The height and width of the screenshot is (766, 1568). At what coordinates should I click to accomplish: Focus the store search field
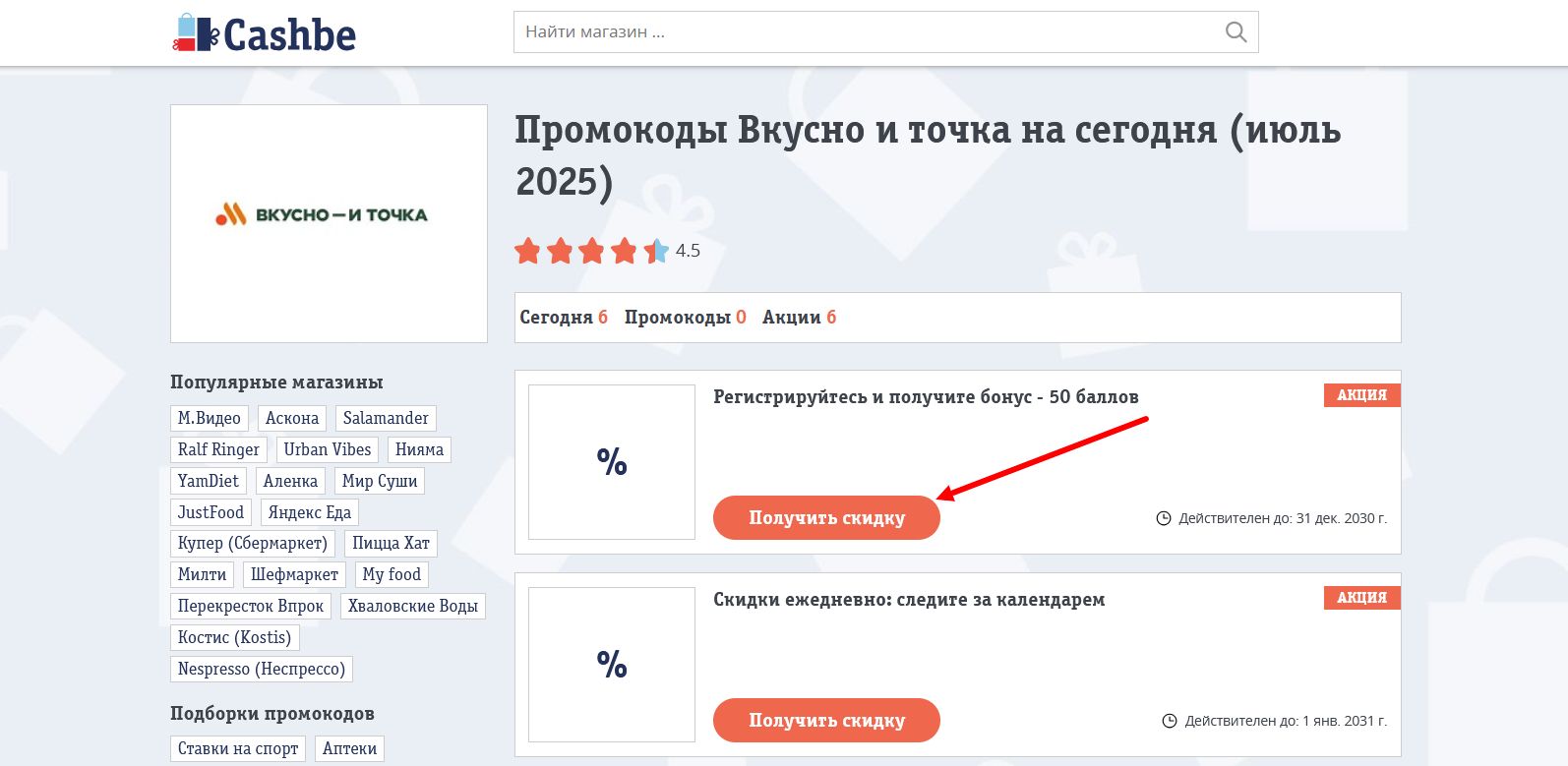(x=885, y=32)
